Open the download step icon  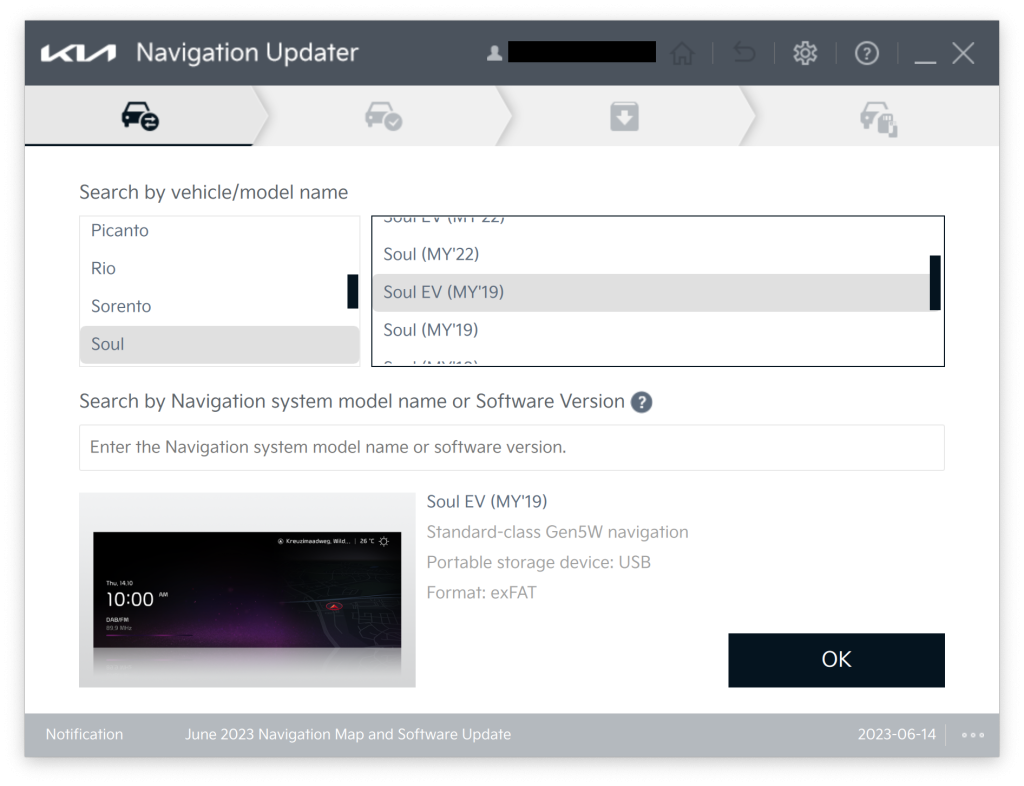tap(625, 115)
